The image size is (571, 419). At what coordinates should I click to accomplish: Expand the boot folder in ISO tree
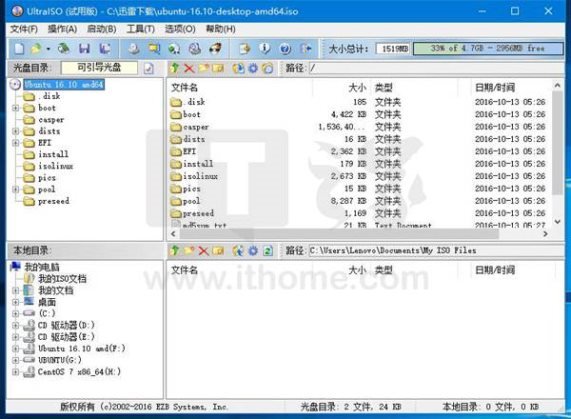pyautogui.click(x=15, y=108)
